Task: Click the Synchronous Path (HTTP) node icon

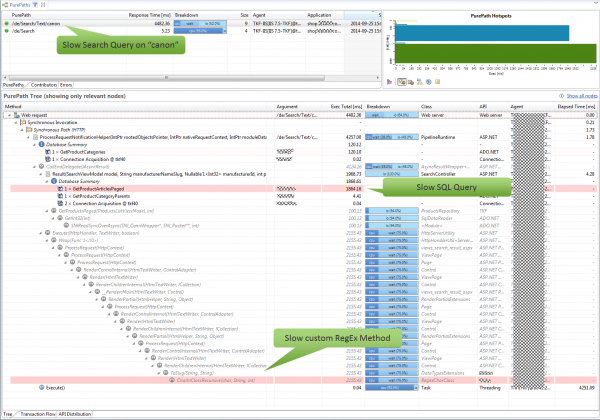Action: click(29, 130)
